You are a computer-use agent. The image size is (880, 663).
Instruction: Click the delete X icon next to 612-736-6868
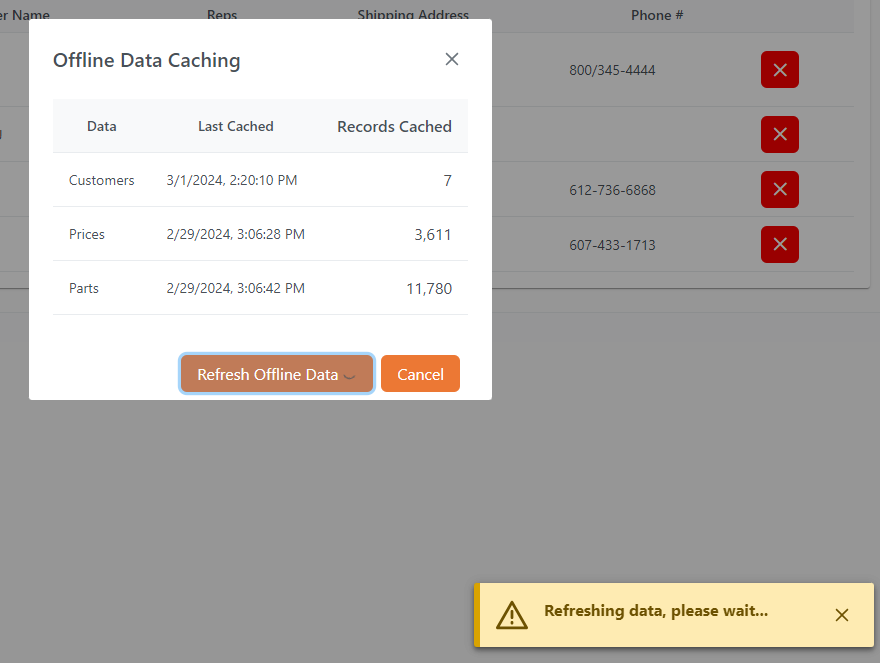click(x=780, y=190)
